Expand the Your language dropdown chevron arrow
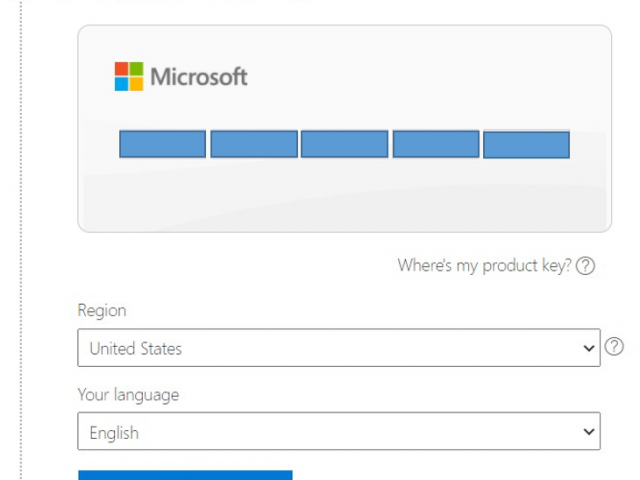Viewport: 640px width, 480px height. [587, 432]
